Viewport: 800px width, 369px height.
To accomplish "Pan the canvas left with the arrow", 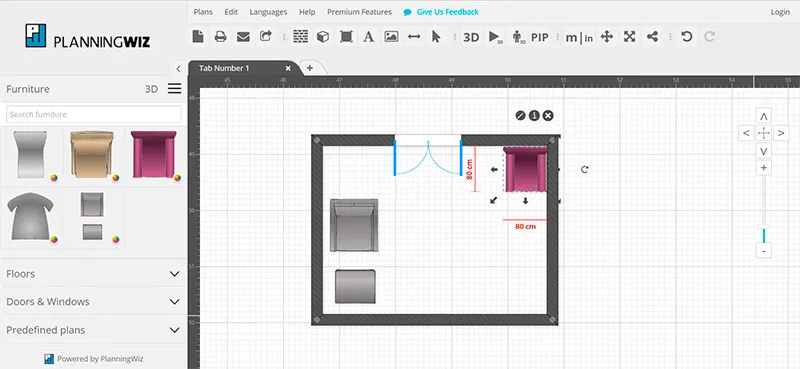I will point(746,133).
